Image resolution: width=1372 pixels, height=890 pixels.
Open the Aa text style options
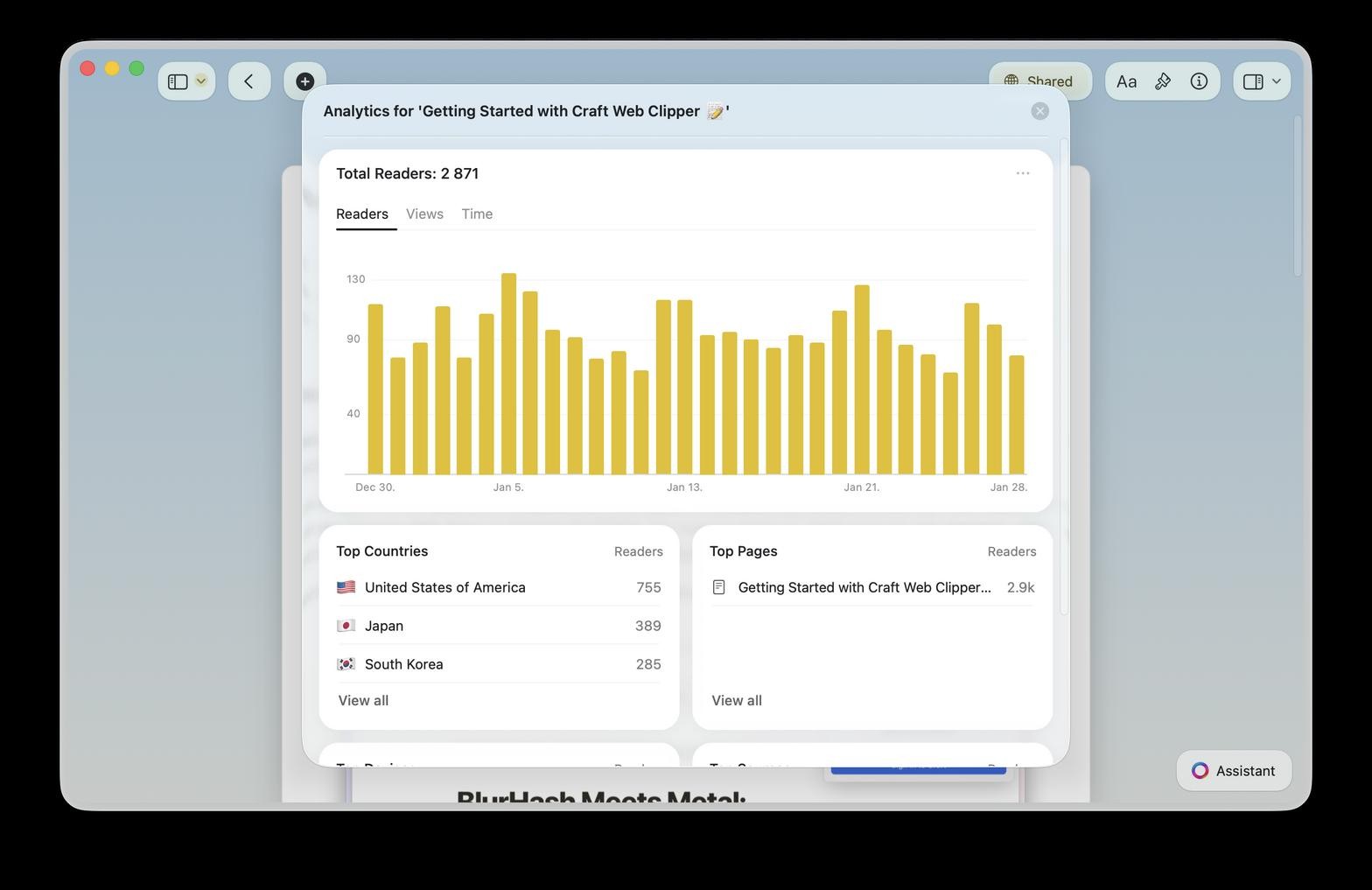click(1126, 81)
